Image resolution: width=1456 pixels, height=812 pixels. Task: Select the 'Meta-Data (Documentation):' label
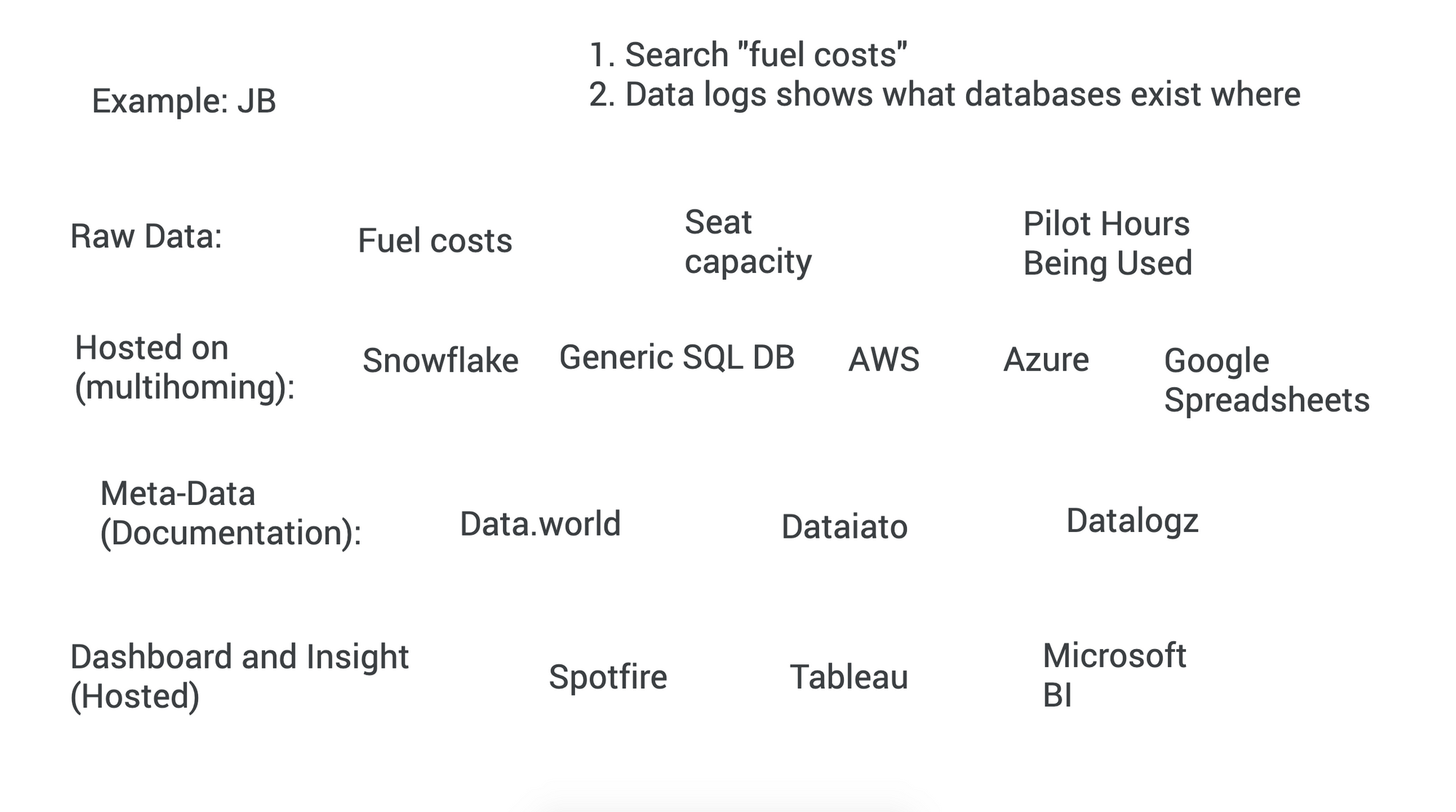(231, 514)
